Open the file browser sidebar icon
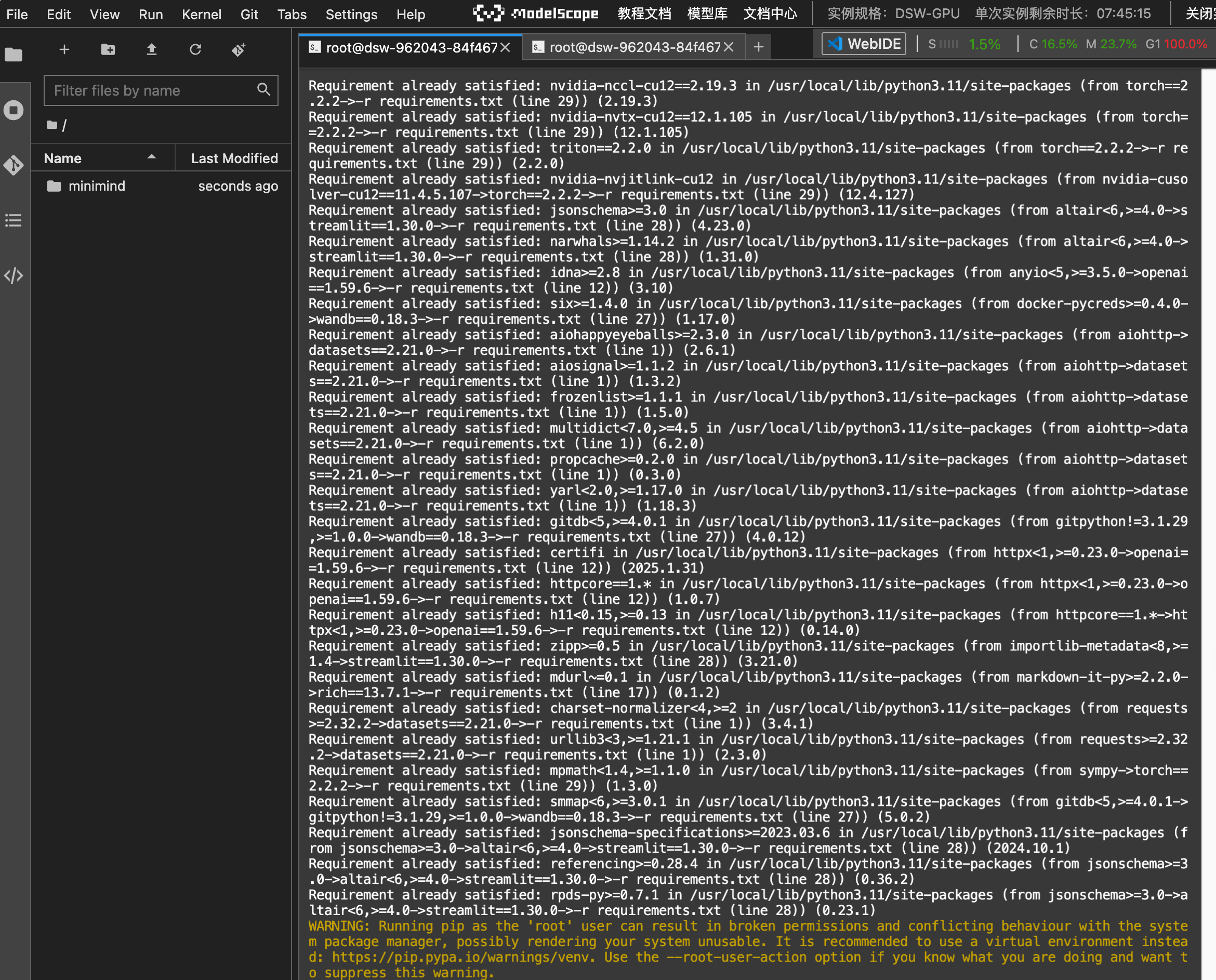The image size is (1216, 980). (14, 55)
